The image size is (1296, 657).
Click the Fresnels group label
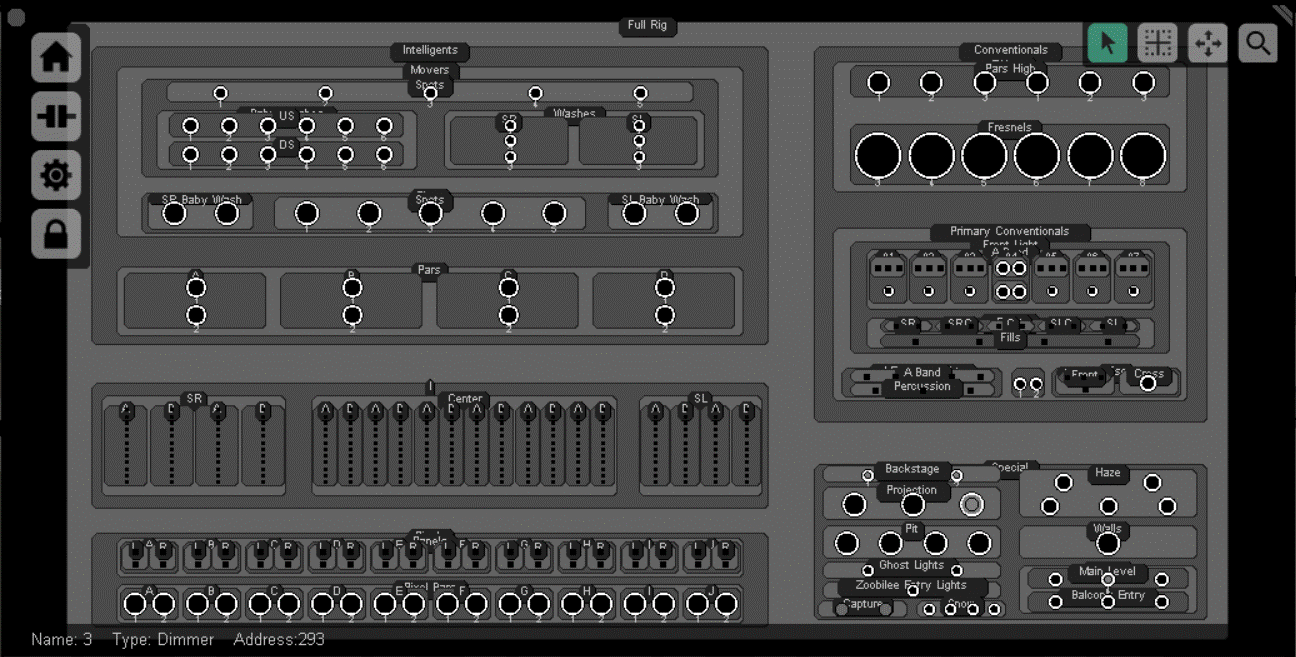(1009, 127)
